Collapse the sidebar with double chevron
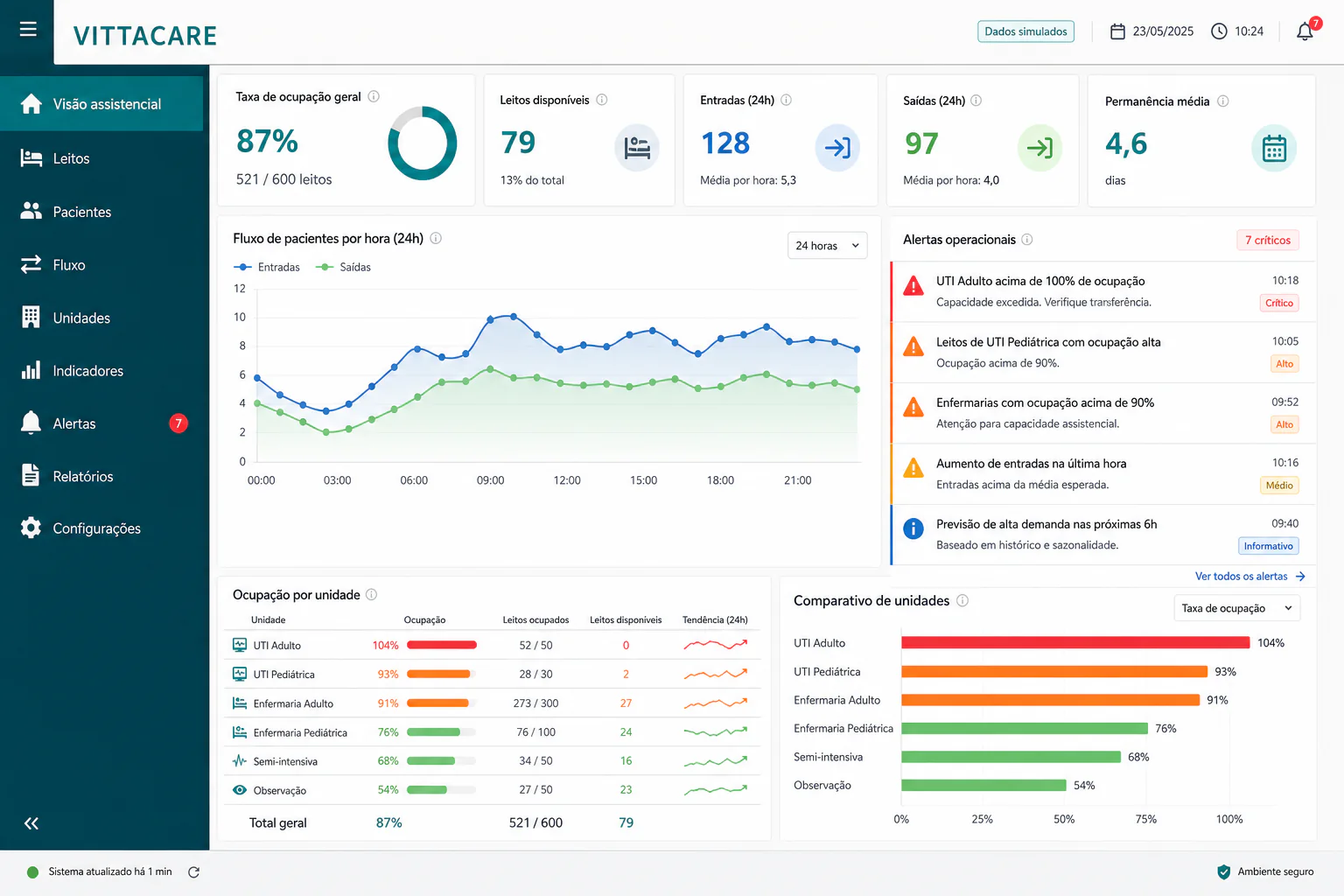The width and height of the screenshot is (1344, 896). click(x=31, y=823)
